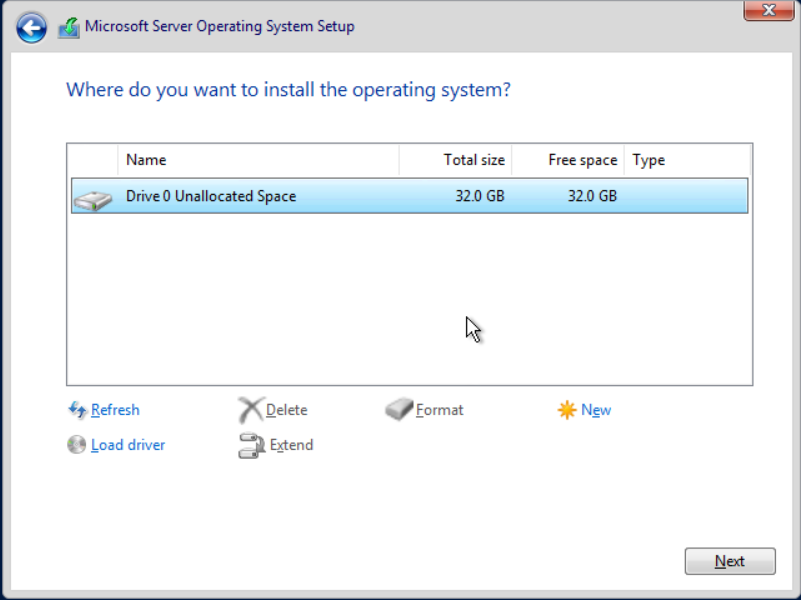Select the Drive 0 Unallocated Space row
The image size is (801, 600).
tap(400, 196)
